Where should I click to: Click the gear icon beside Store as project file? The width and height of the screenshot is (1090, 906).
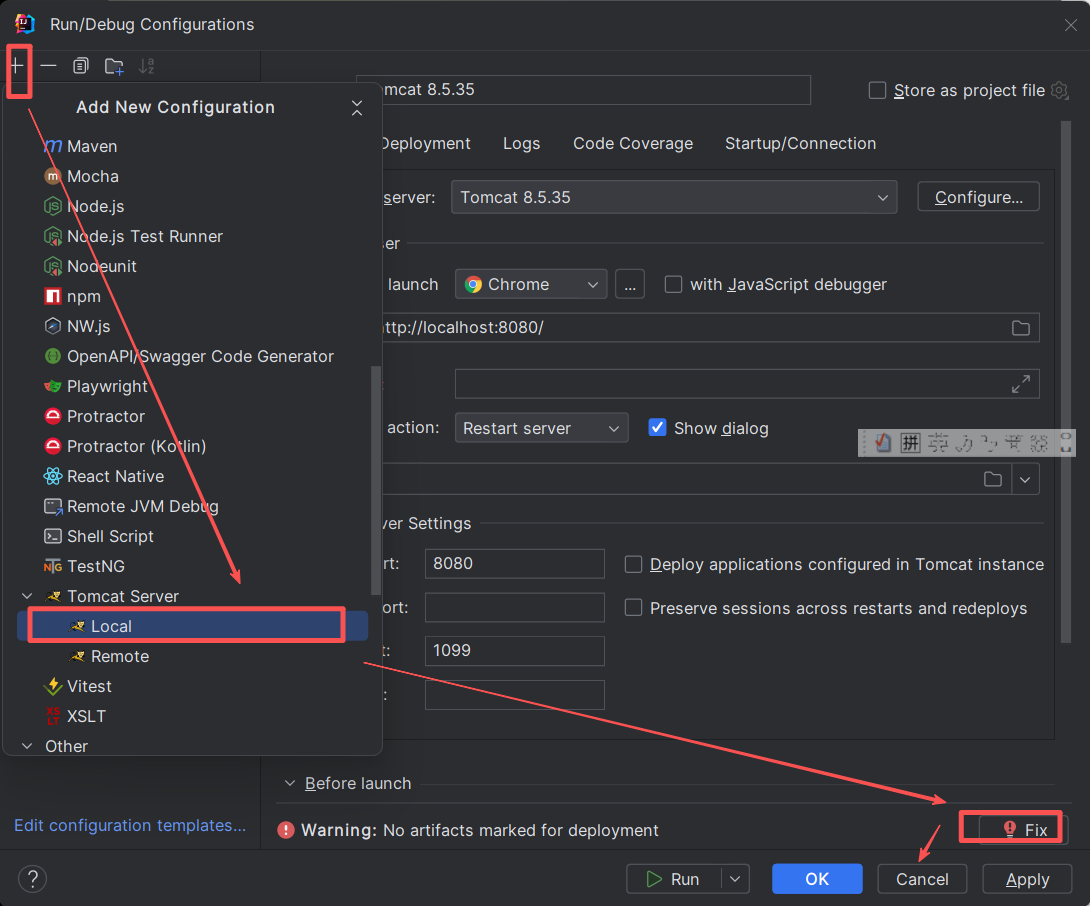pyautogui.click(x=1059, y=90)
